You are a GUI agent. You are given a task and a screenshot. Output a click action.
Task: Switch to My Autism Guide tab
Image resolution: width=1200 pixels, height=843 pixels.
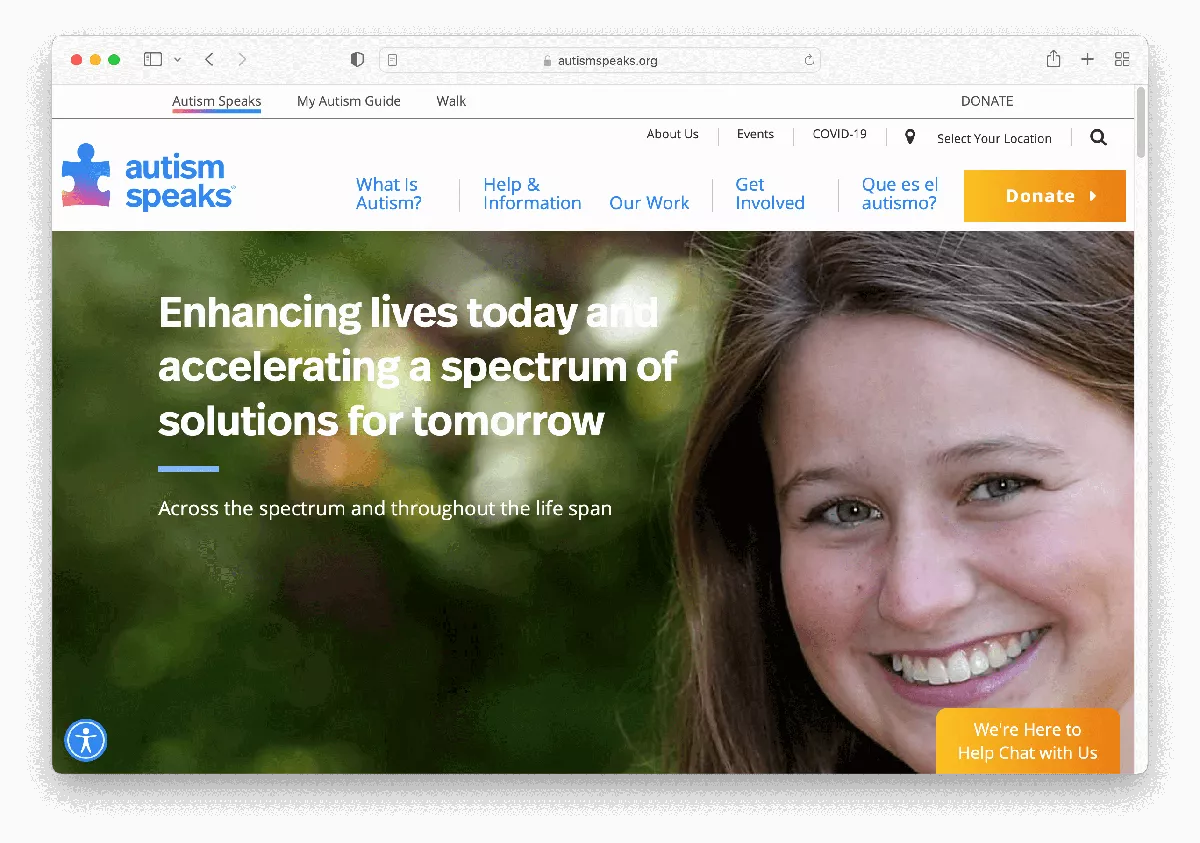[348, 101]
